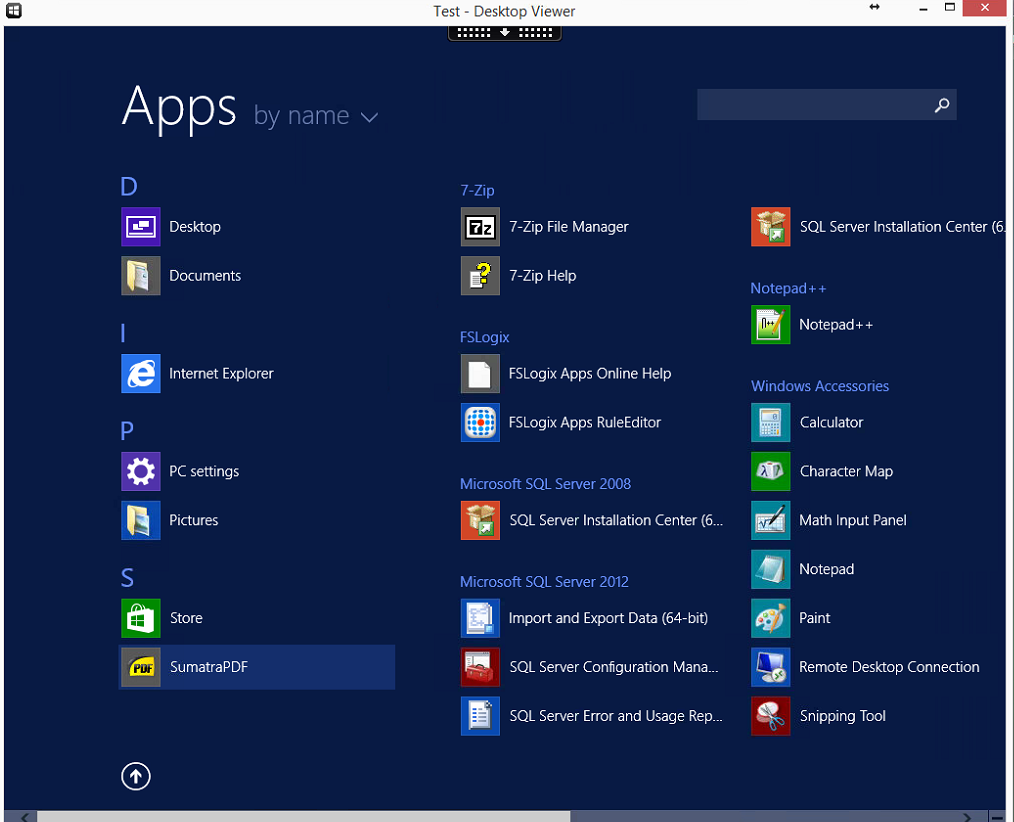Viewport: 1014px width, 822px height.
Task: Open the 7-Zip Help icon
Action: pos(480,276)
